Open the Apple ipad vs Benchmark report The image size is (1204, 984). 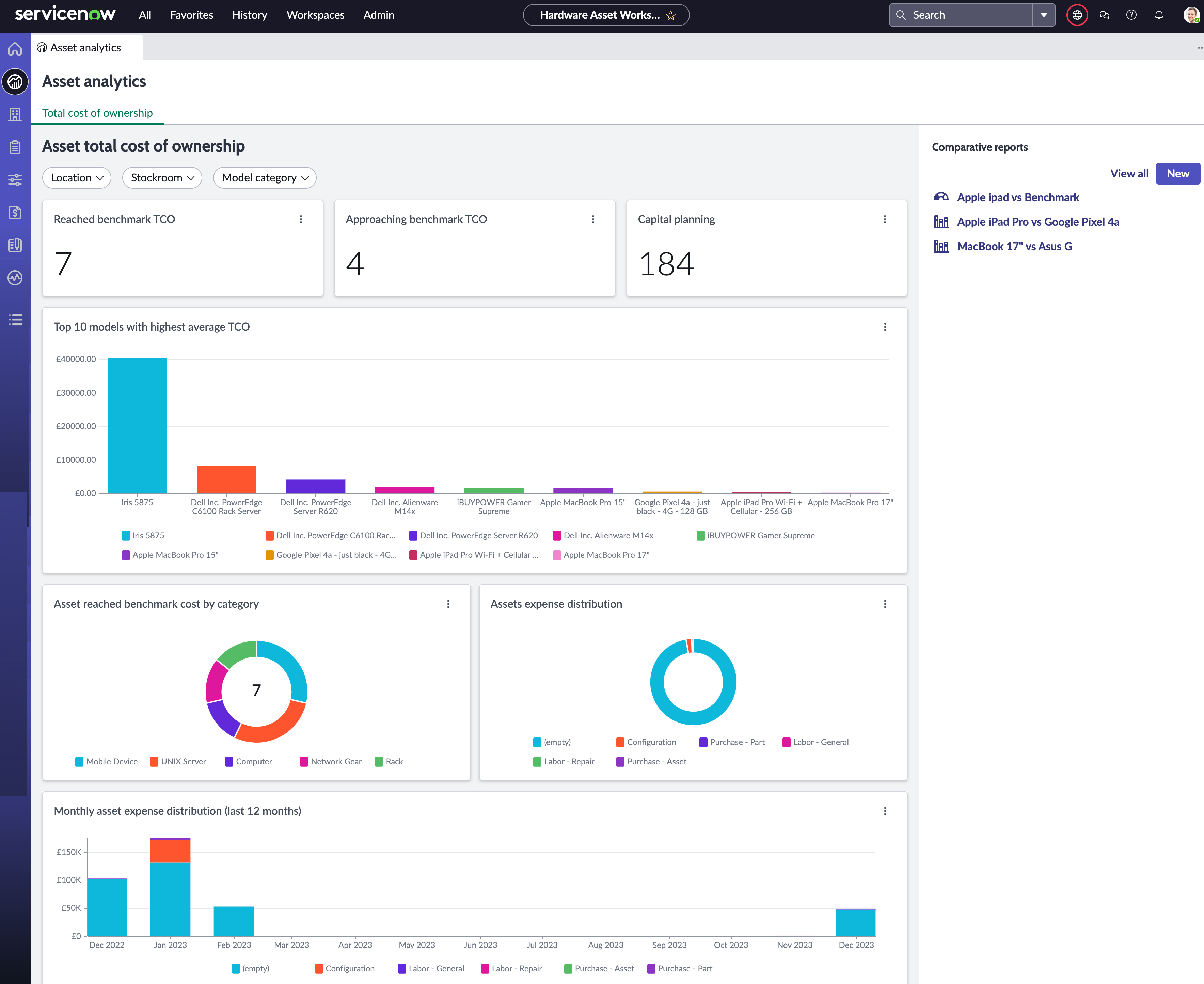(1018, 197)
